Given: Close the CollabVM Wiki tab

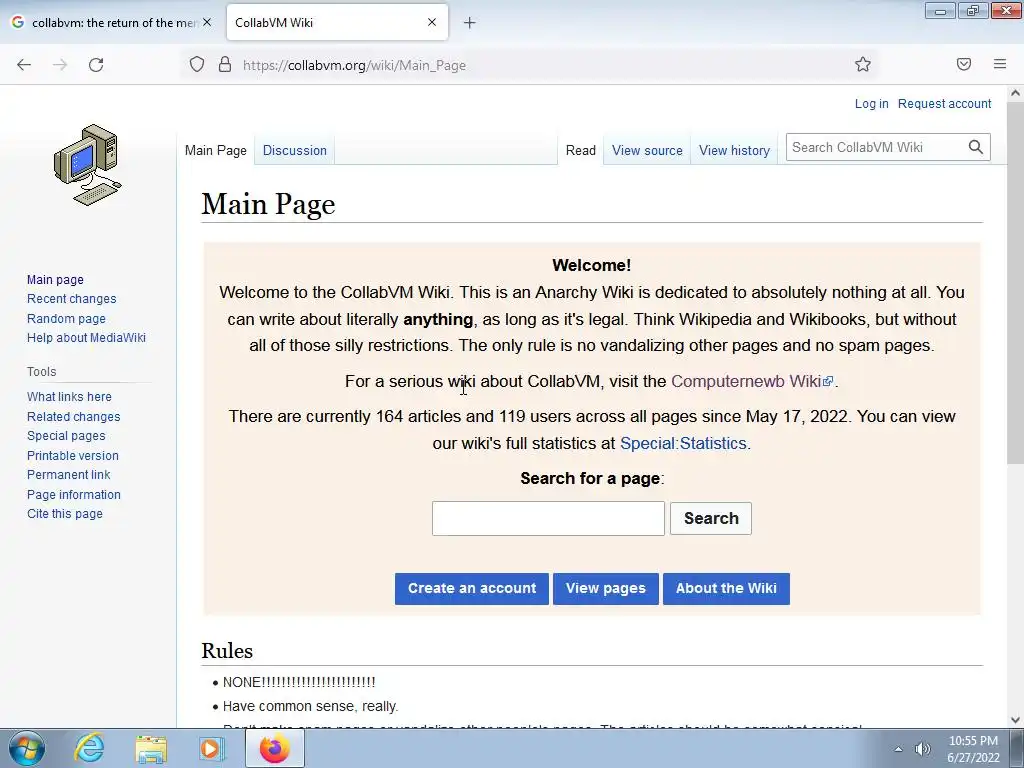Looking at the screenshot, I should [432, 22].
